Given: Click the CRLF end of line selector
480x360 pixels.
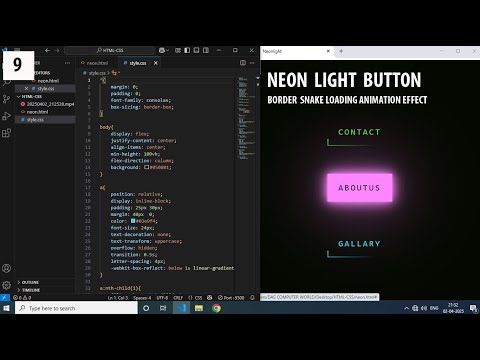Looking at the screenshot, I should (178, 298).
